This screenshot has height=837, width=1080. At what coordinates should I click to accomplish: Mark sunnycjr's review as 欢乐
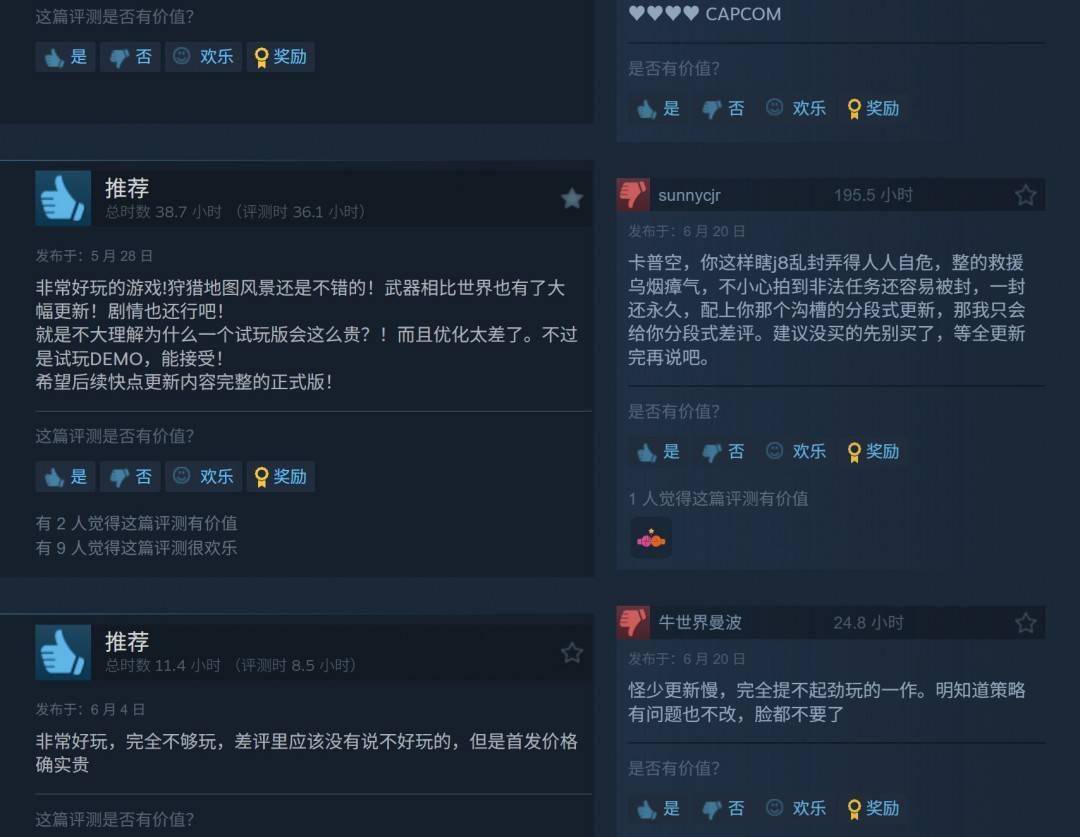pyautogui.click(x=796, y=452)
